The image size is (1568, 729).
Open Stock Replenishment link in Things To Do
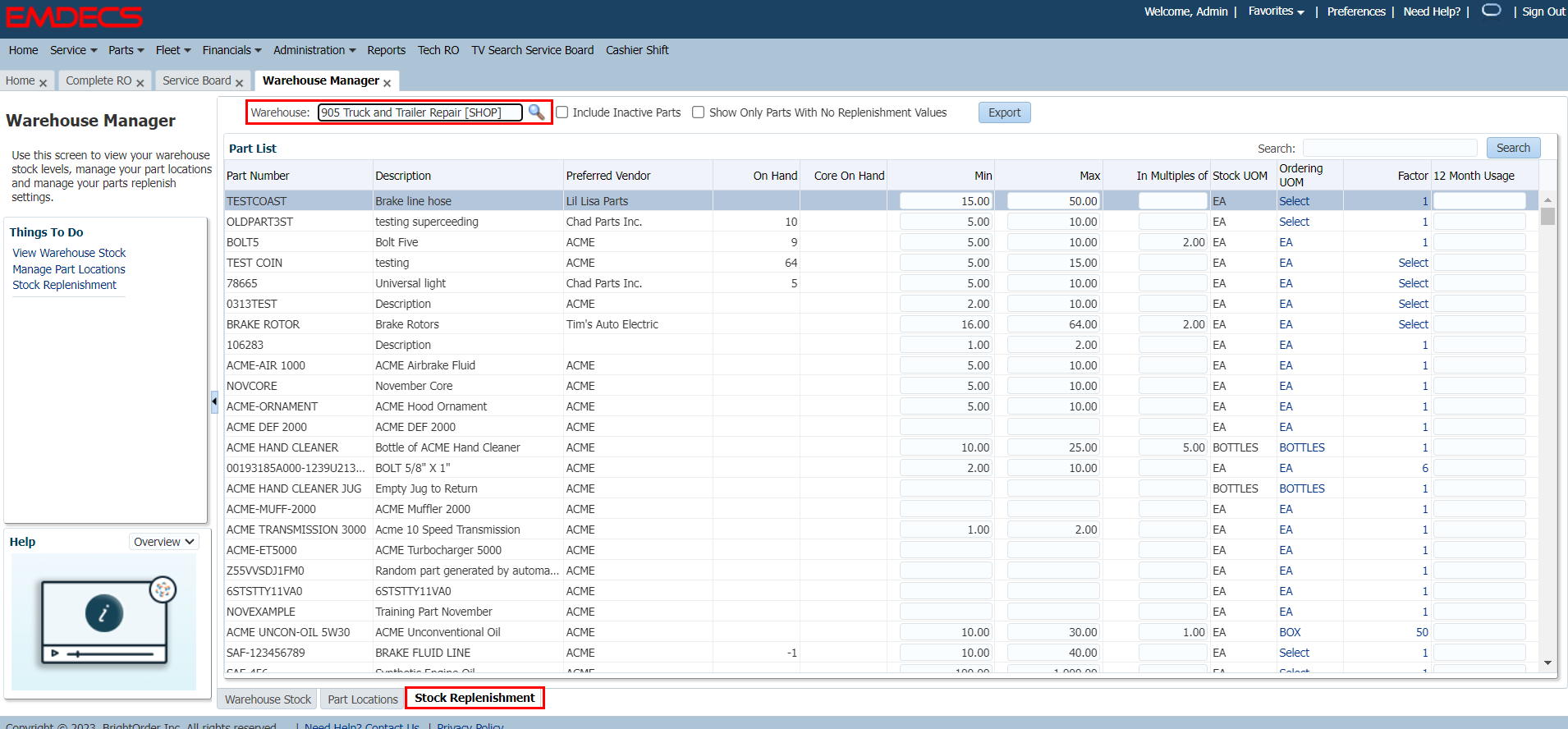64,285
